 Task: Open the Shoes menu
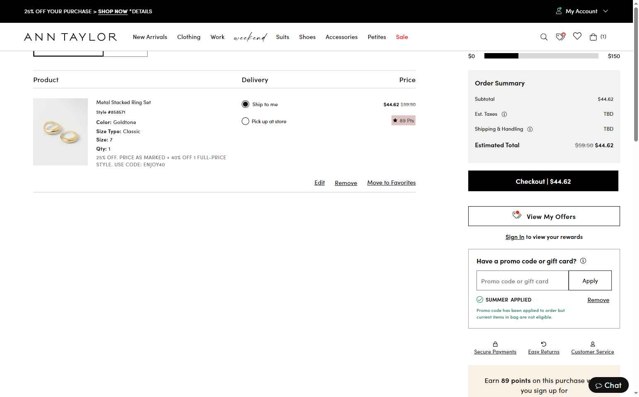pyautogui.click(x=307, y=37)
